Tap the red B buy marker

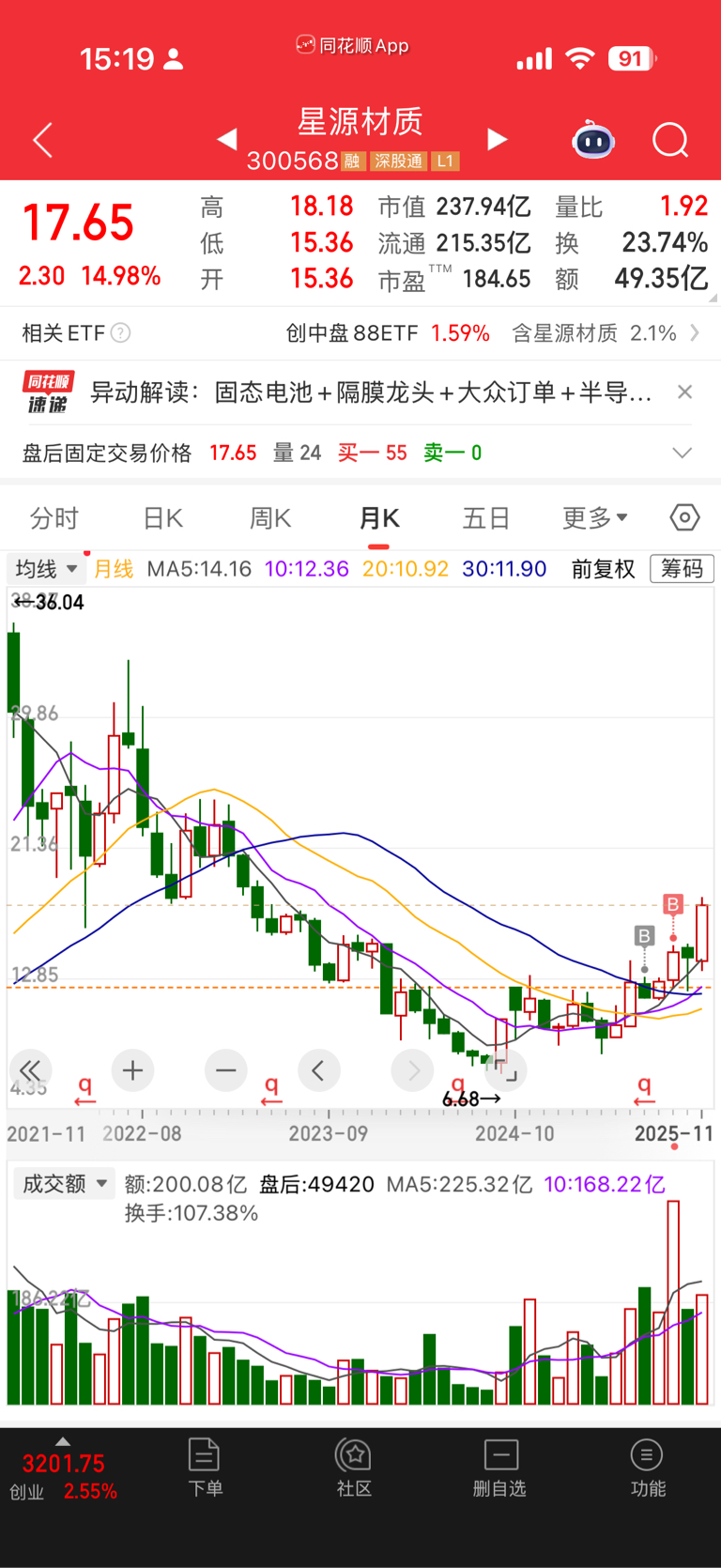tap(673, 905)
